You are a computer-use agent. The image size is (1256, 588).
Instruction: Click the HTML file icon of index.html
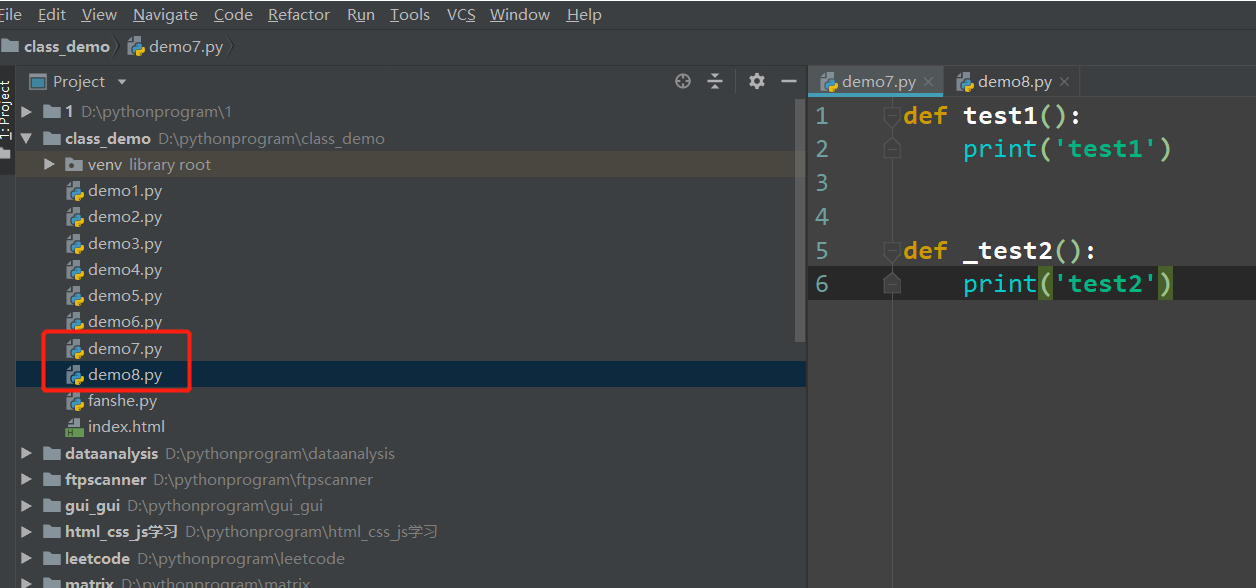click(x=74, y=427)
